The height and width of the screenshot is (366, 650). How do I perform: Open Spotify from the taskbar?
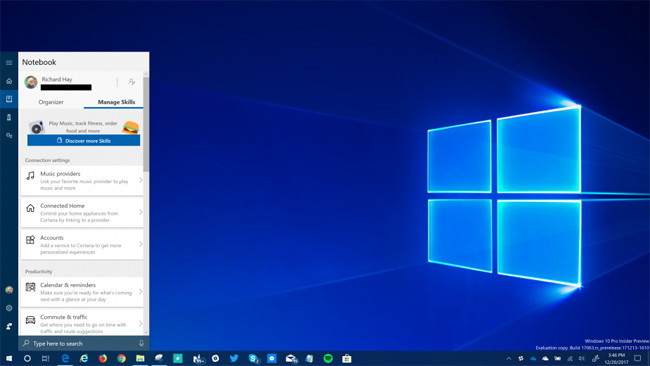point(328,358)
